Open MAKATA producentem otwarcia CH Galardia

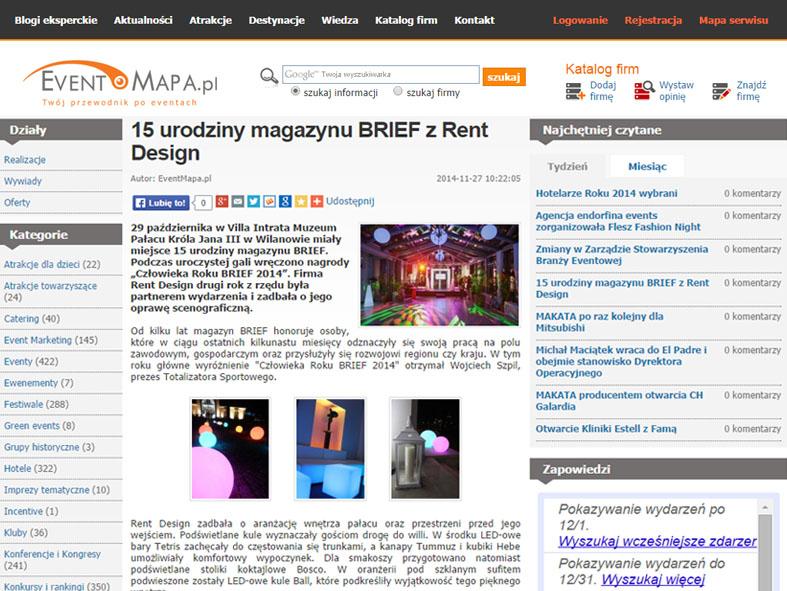[619, 401]
